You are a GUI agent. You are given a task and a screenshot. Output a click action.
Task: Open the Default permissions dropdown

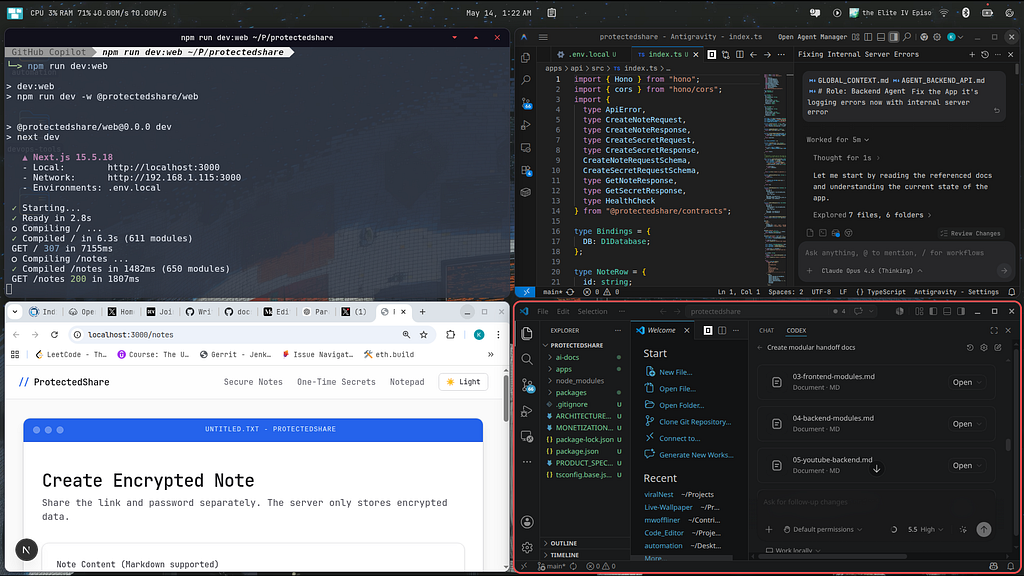(x=823, y=530)
